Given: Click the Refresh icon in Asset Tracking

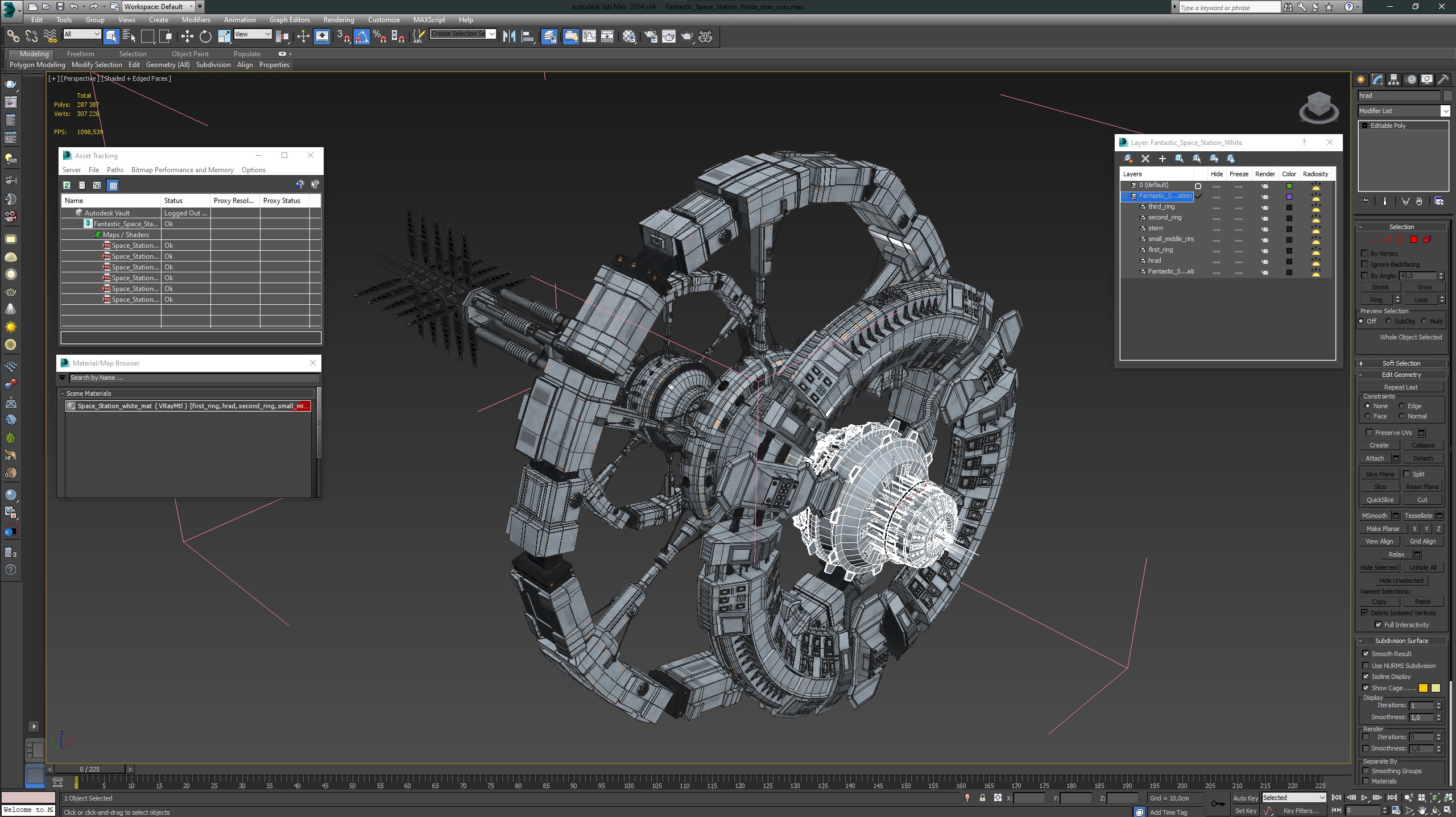Looking at the screenshot, I should [x=67, y=185].
